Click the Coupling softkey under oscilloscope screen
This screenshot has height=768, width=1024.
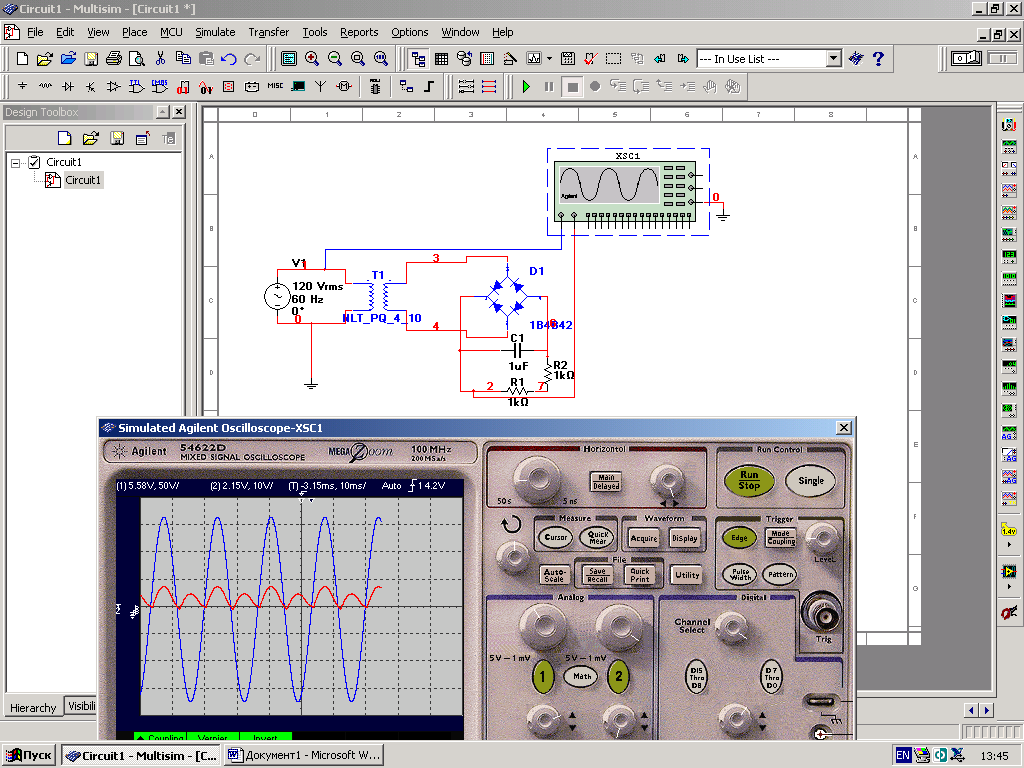click(x=160, y=737)
